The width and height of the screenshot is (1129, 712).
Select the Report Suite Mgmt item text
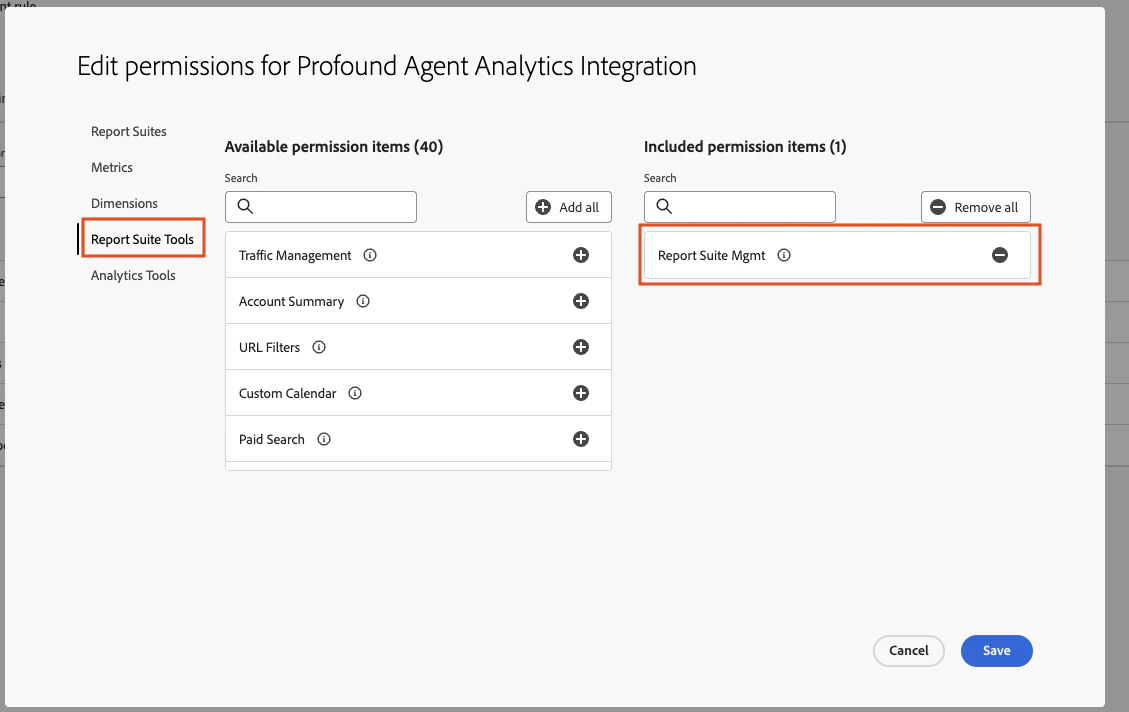point(711,256)
